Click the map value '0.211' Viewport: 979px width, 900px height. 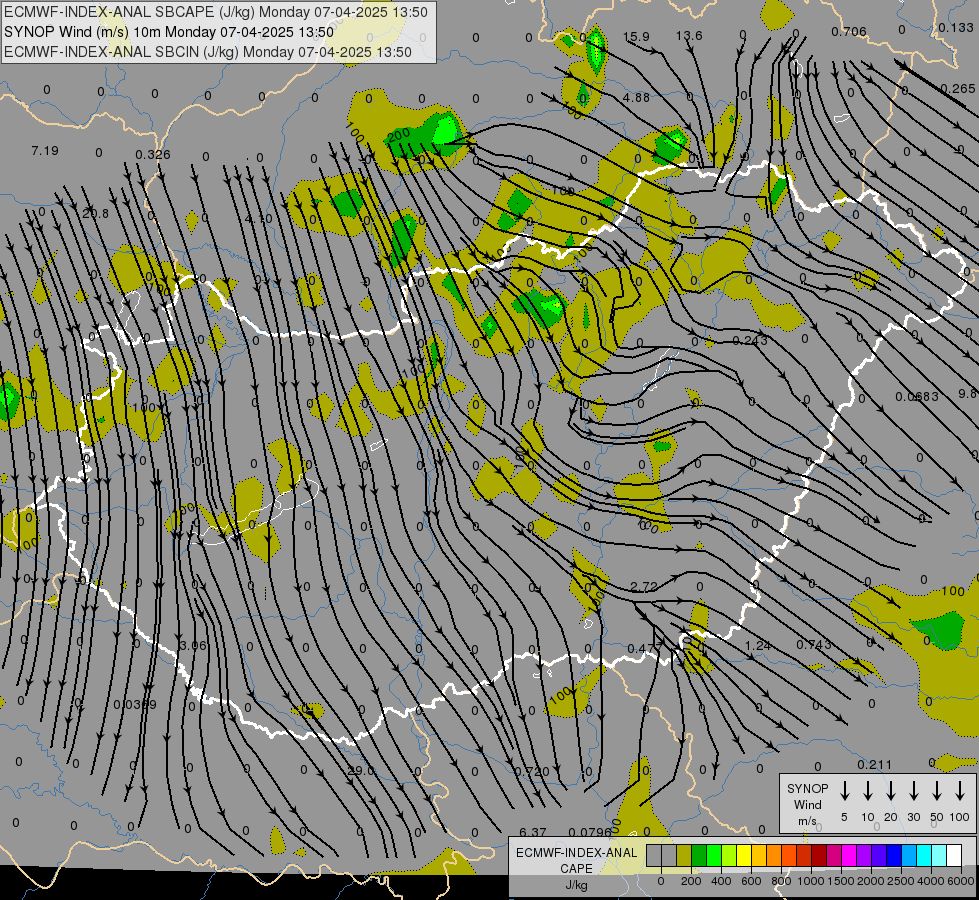click(x=874, y=764)
